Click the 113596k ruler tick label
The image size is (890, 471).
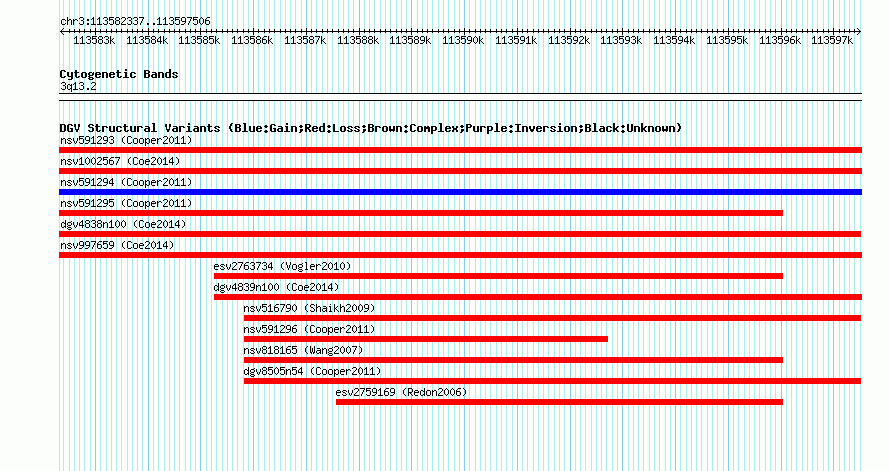click(780, 40)
